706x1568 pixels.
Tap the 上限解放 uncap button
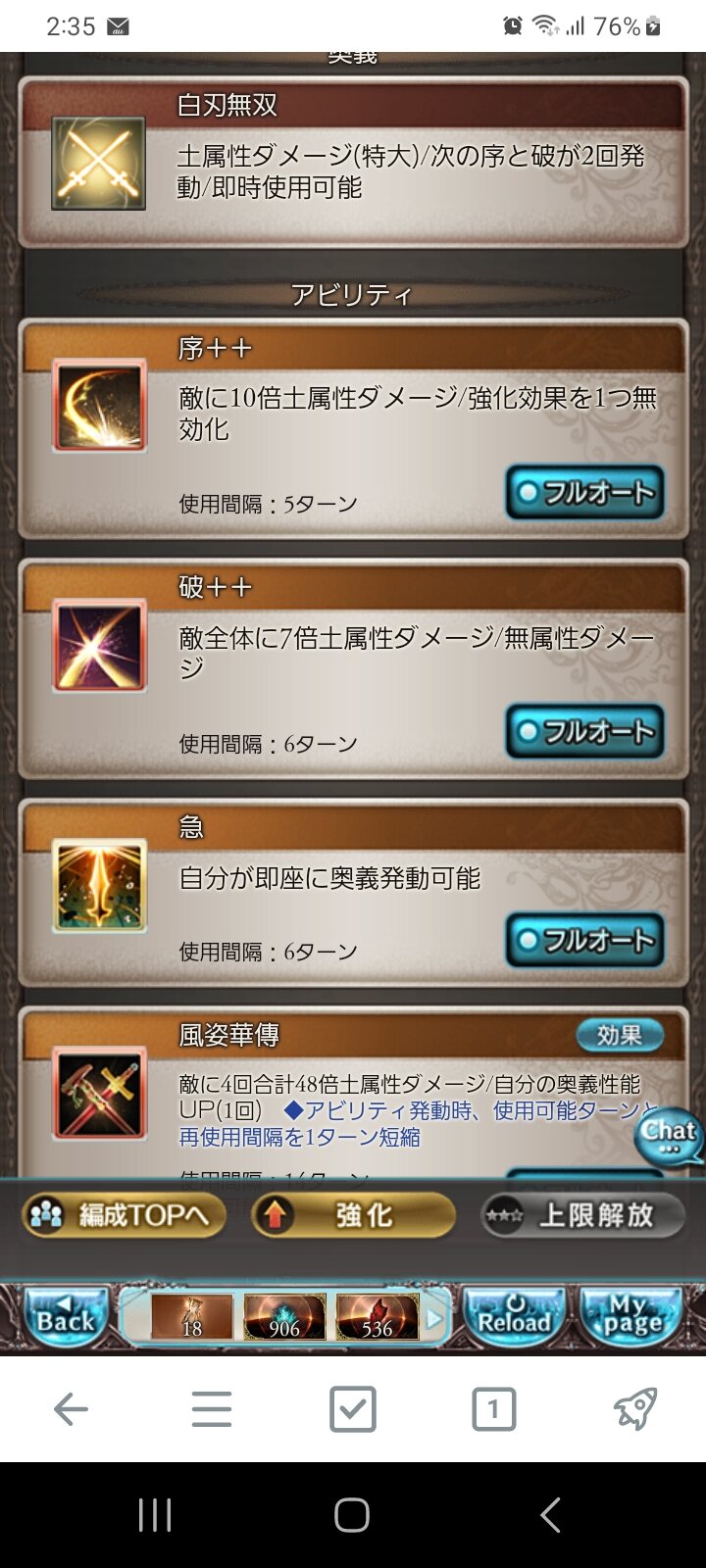tap(582, 1215)
